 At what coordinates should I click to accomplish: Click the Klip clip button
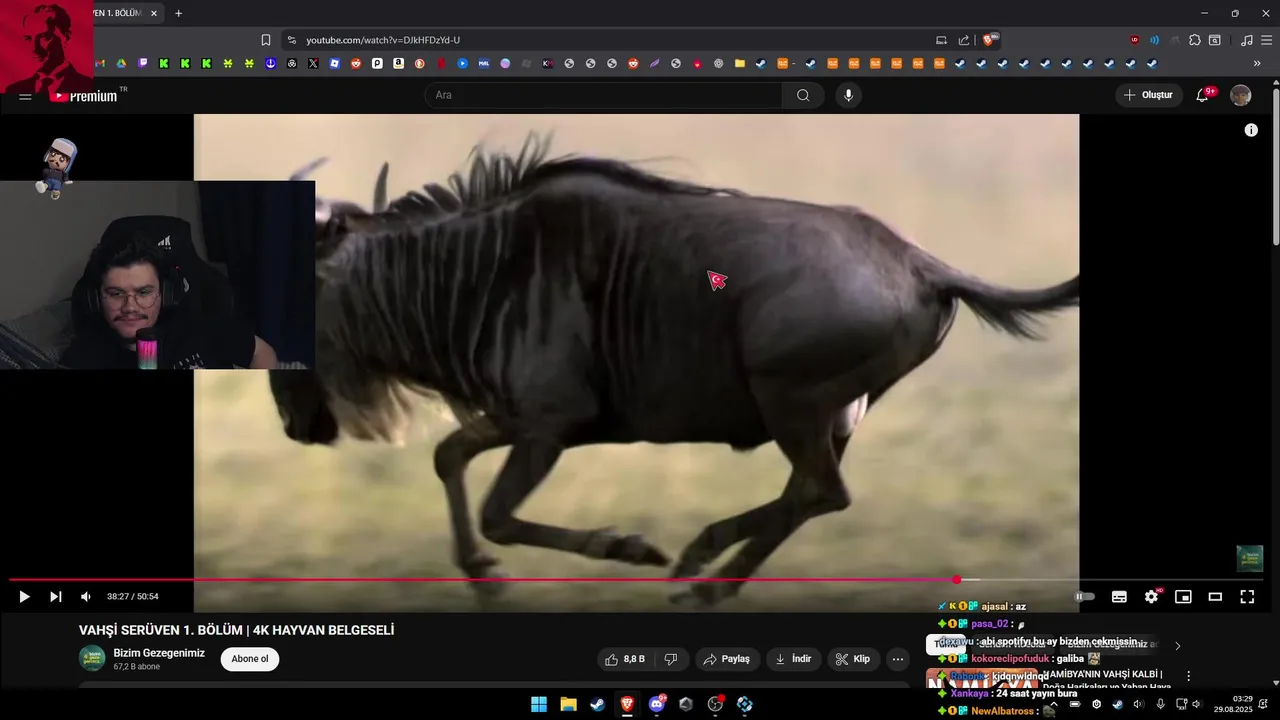[x=853, y=659]
